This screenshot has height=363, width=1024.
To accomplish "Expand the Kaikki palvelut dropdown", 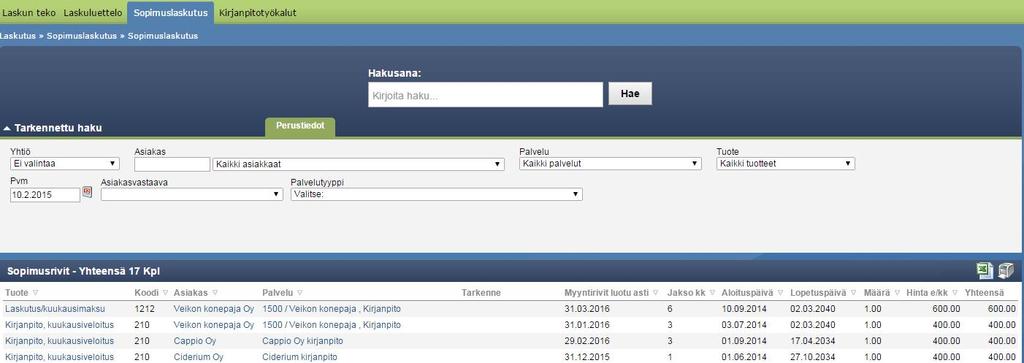I will coord(610,164).
